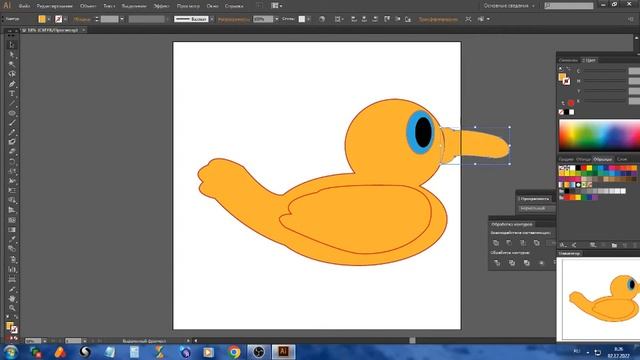
Task: Select the Shape Builder tool
Action: 12,200
